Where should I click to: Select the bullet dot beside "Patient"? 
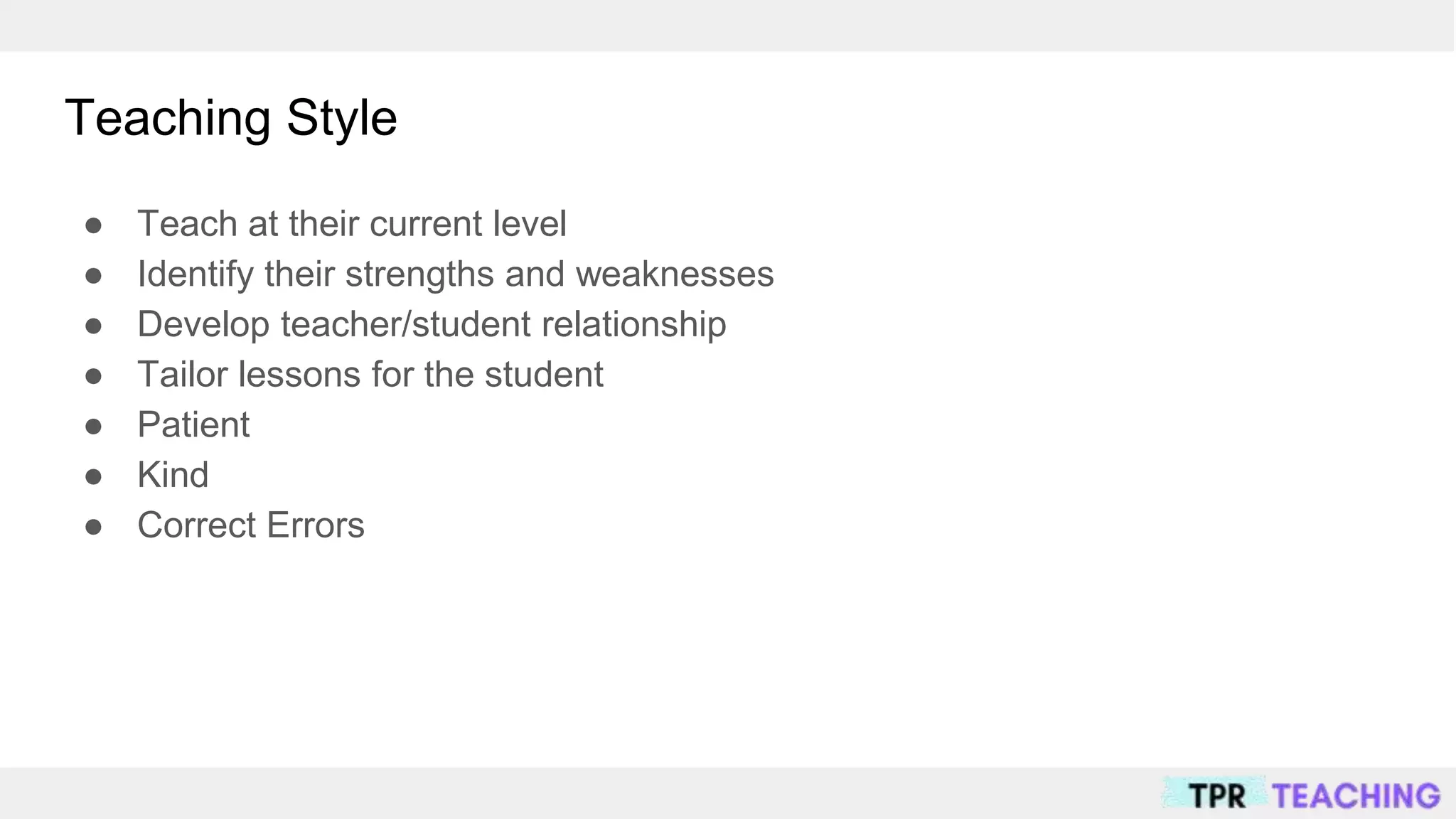point(93,427)
